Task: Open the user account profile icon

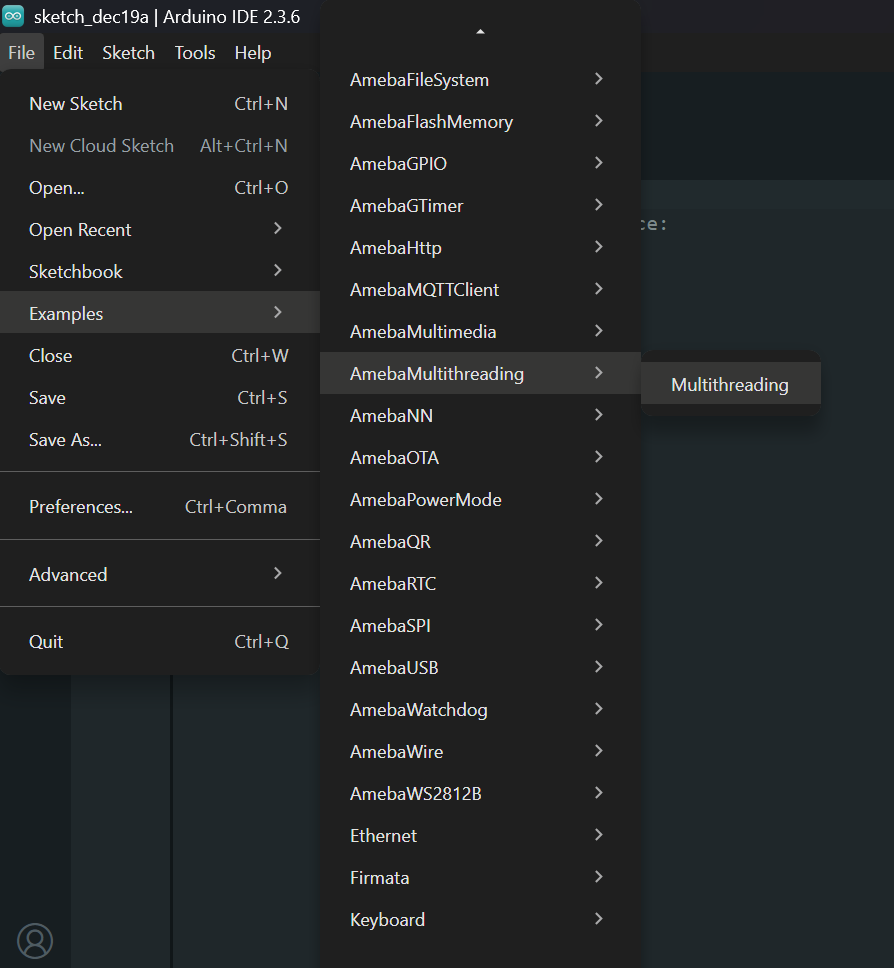Action: (35, 940)
